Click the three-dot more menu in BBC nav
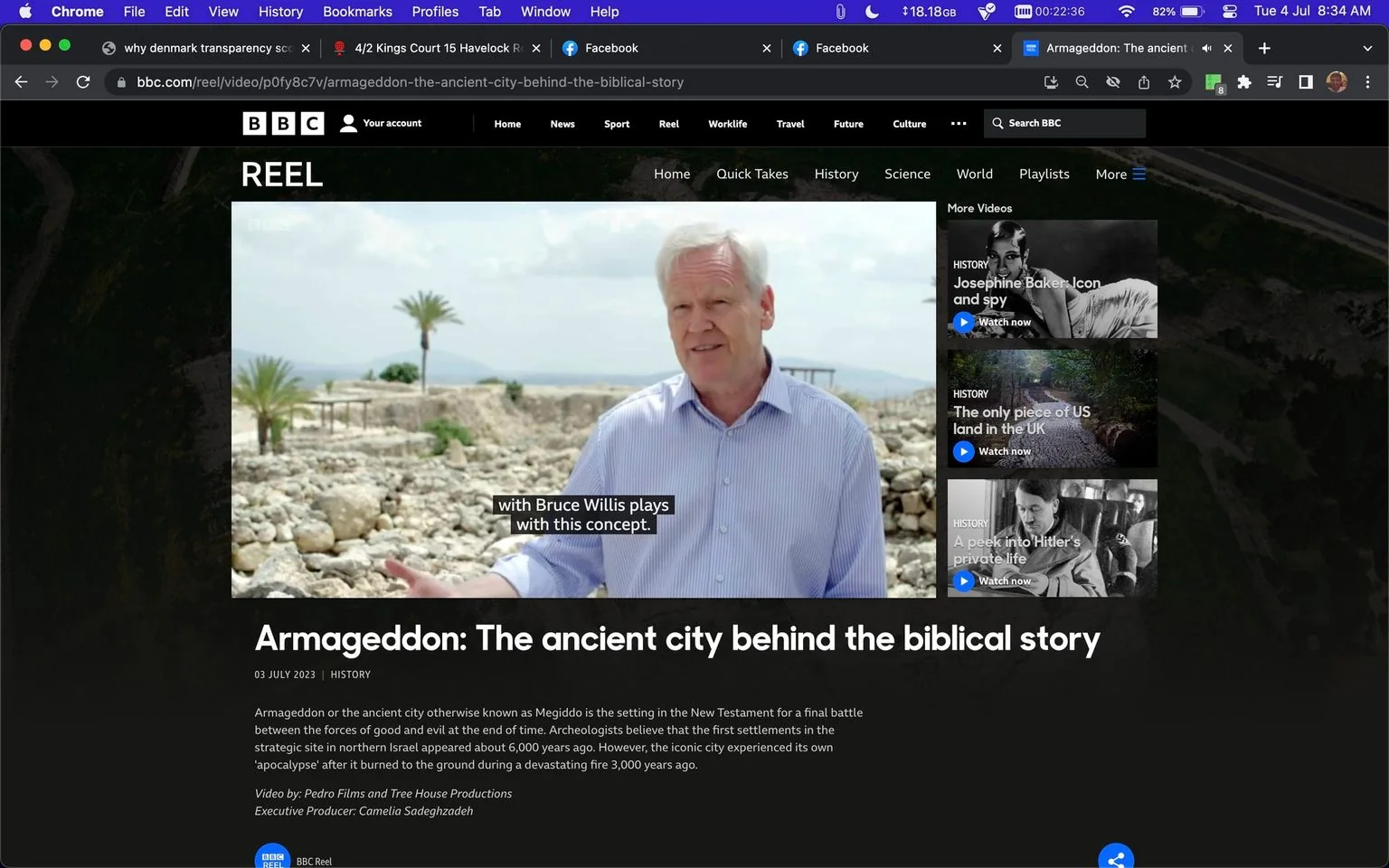 (959, 123)
